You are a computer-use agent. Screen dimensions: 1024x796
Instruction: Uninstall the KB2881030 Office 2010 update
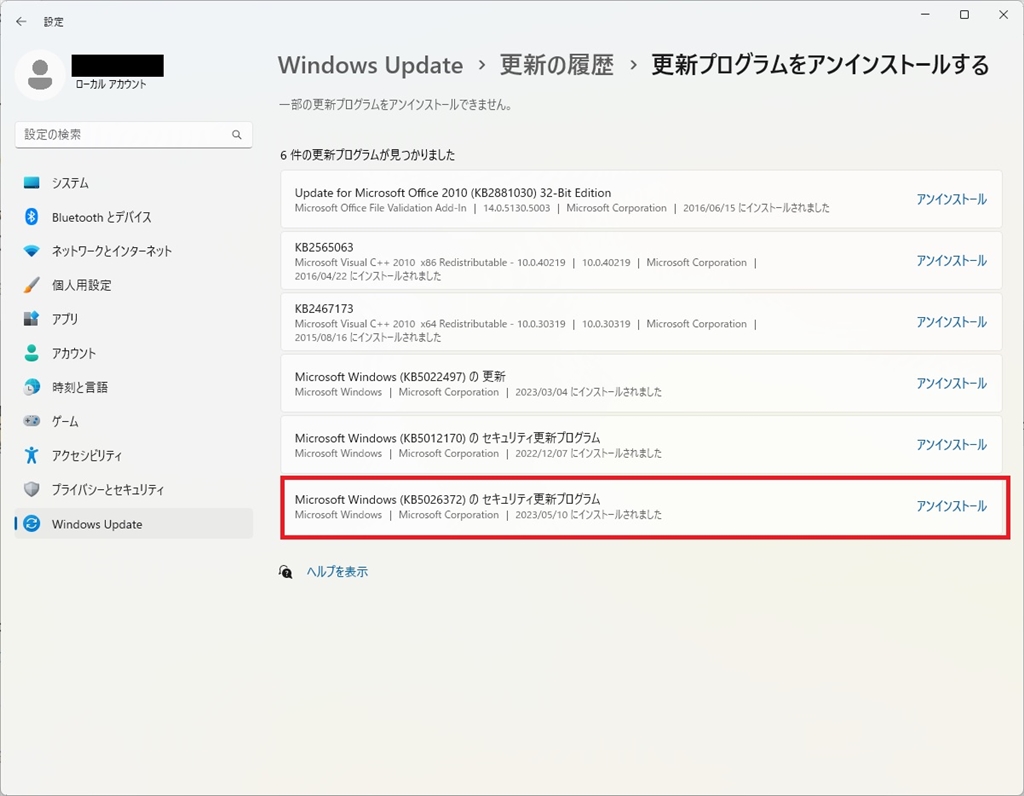point(951,199)
